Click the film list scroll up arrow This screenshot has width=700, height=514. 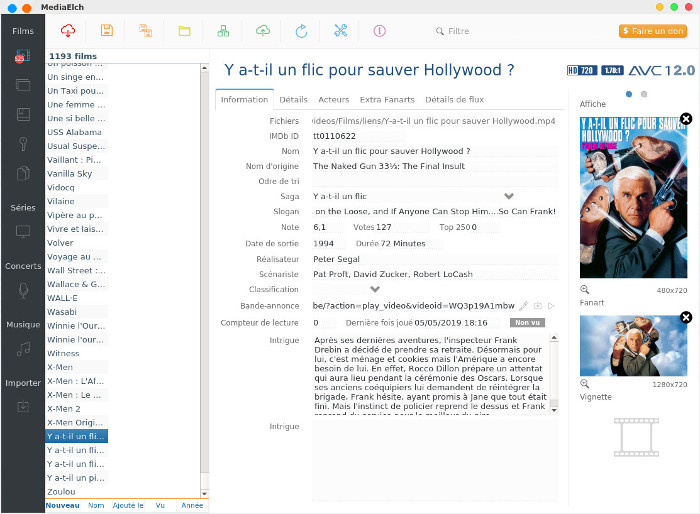204,68
